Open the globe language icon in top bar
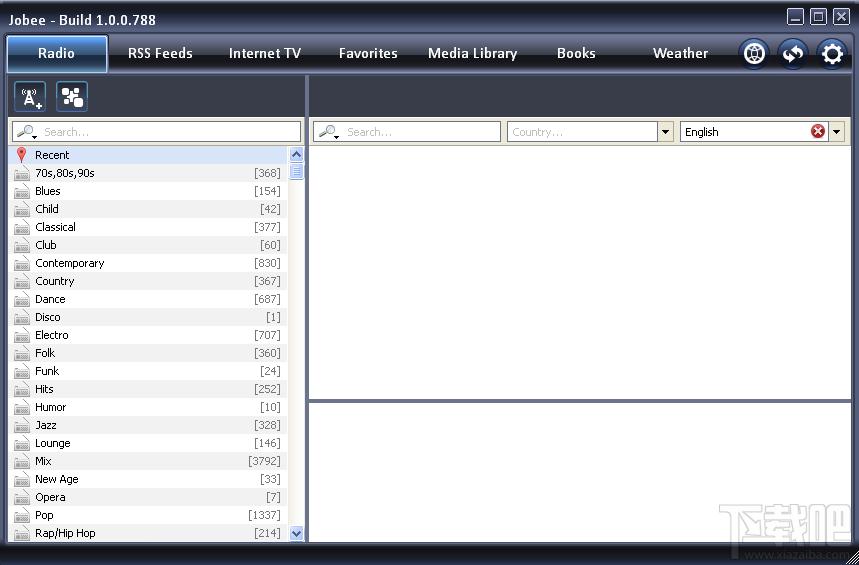 pos(754,53)
